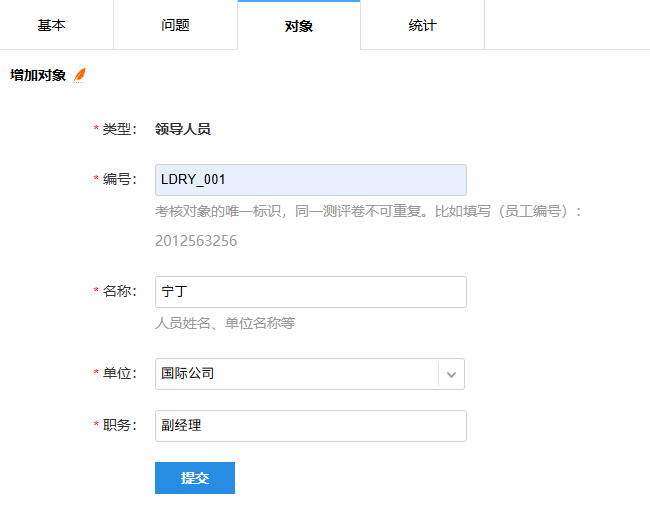
Task: Click the 单位 field label
Action: pos(119,374)
